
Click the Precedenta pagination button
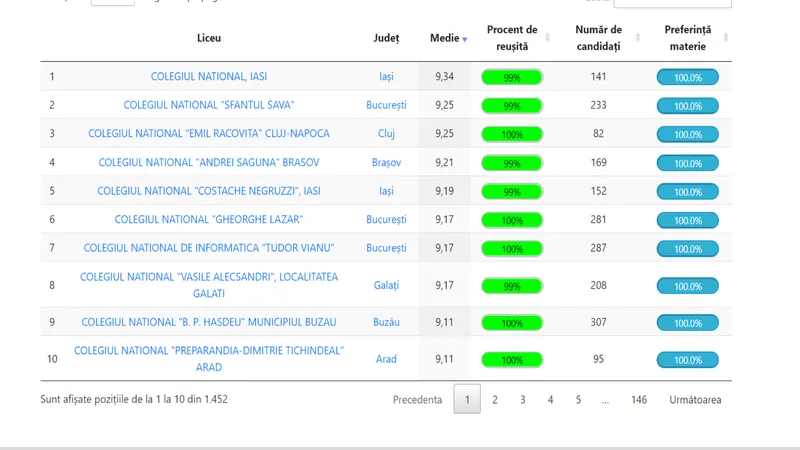pyautogui.click(x=417, y=400)
